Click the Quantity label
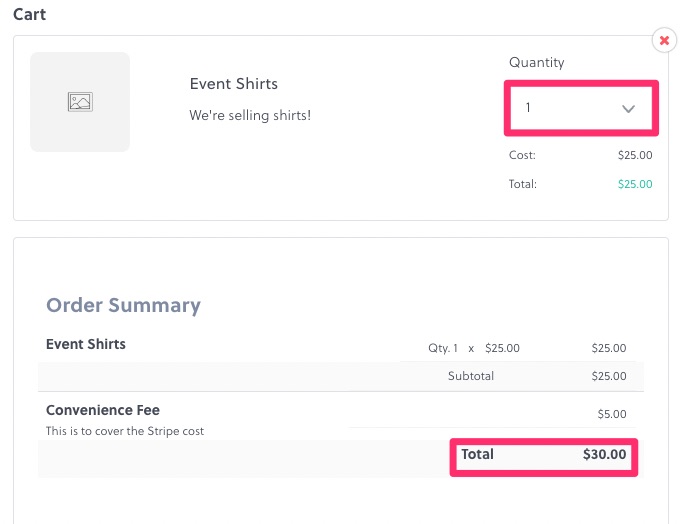 (537, 62)
